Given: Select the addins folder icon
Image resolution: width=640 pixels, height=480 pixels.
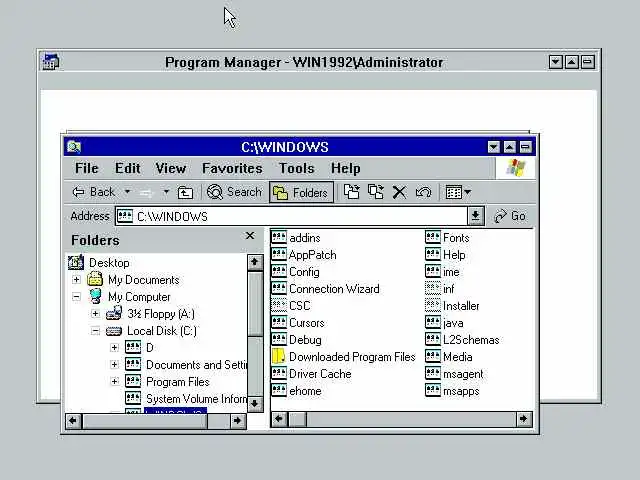Looking at the screenshot, I should (279, 238).
